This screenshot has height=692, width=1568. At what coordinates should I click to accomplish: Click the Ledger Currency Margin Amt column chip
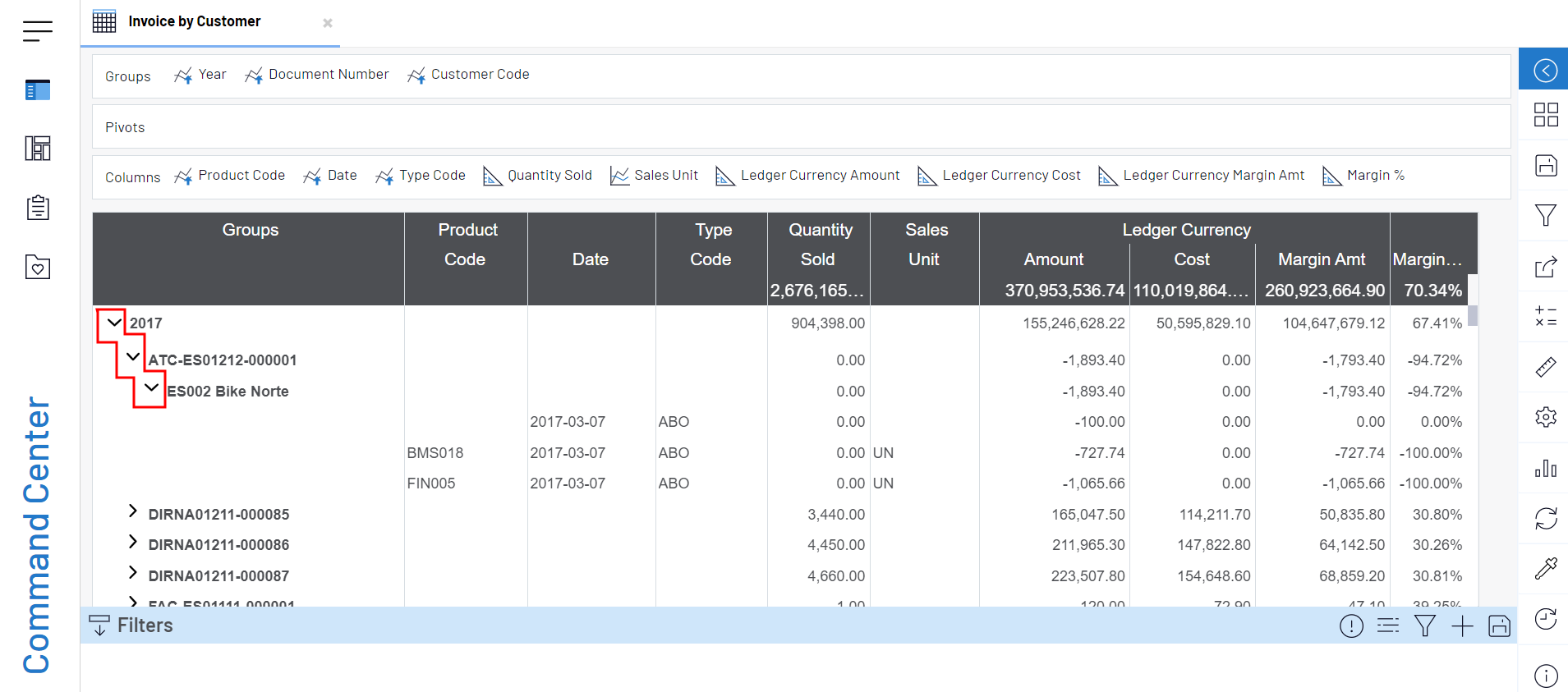pos(1212,176)
